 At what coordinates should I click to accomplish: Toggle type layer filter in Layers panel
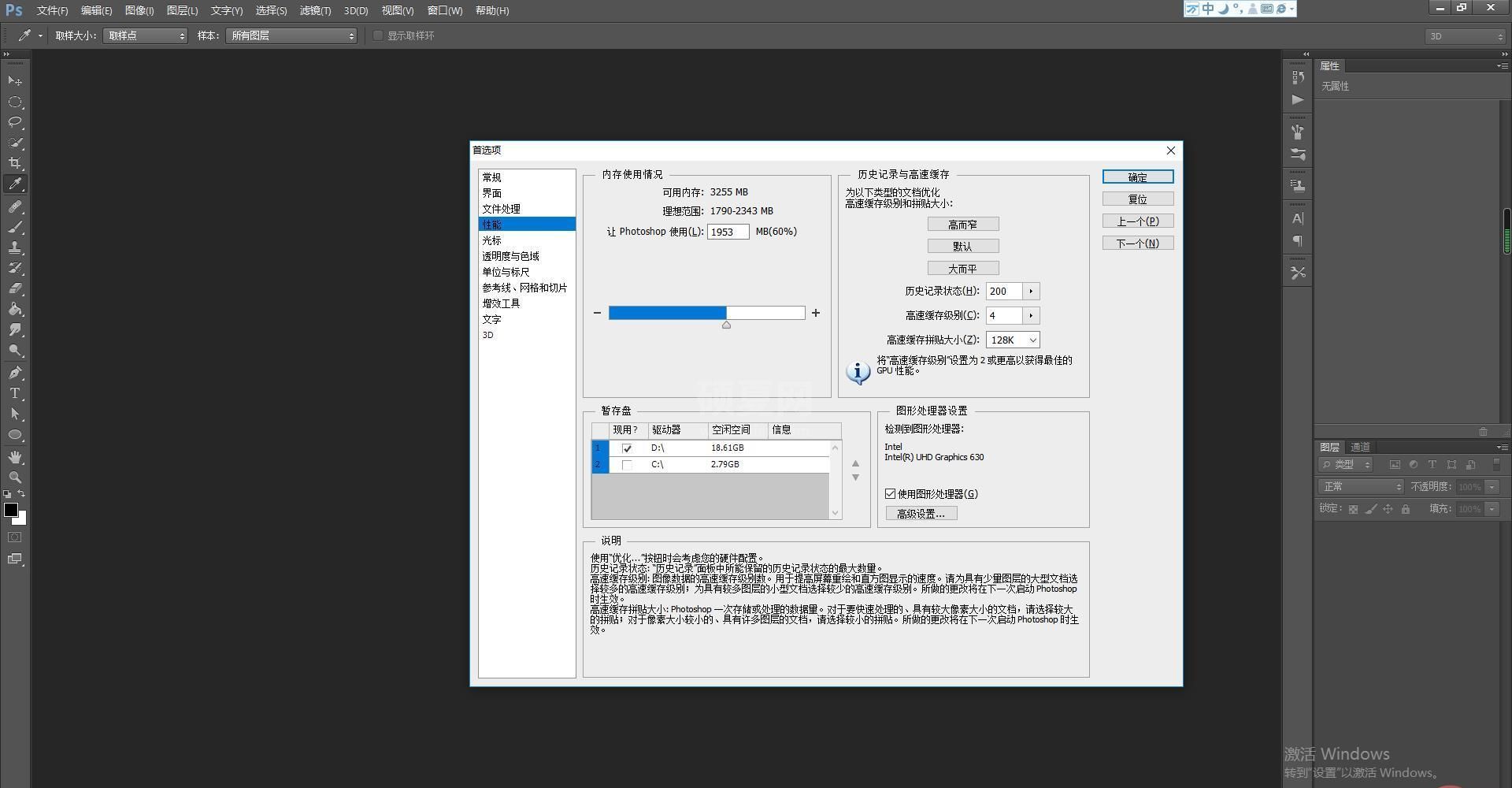[x=1432, y=465]
